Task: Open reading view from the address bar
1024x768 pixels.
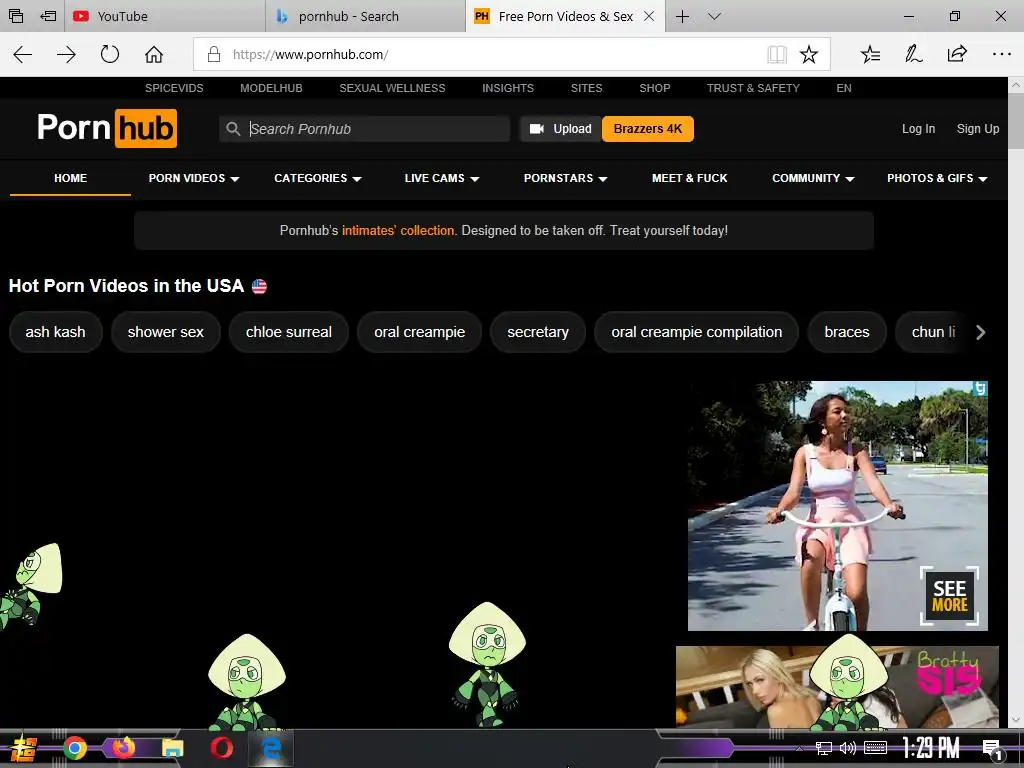Action: click(776, 54)
